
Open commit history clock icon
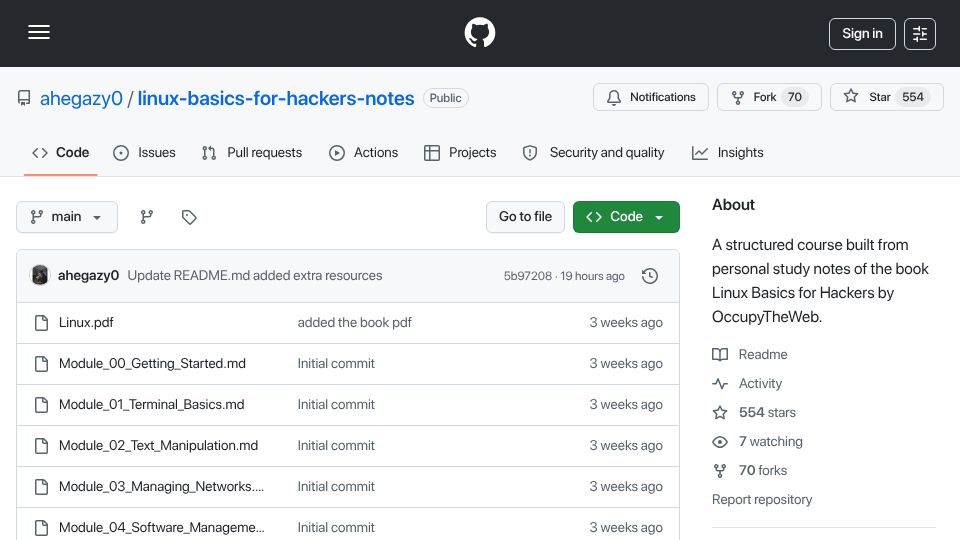(650, 276)
